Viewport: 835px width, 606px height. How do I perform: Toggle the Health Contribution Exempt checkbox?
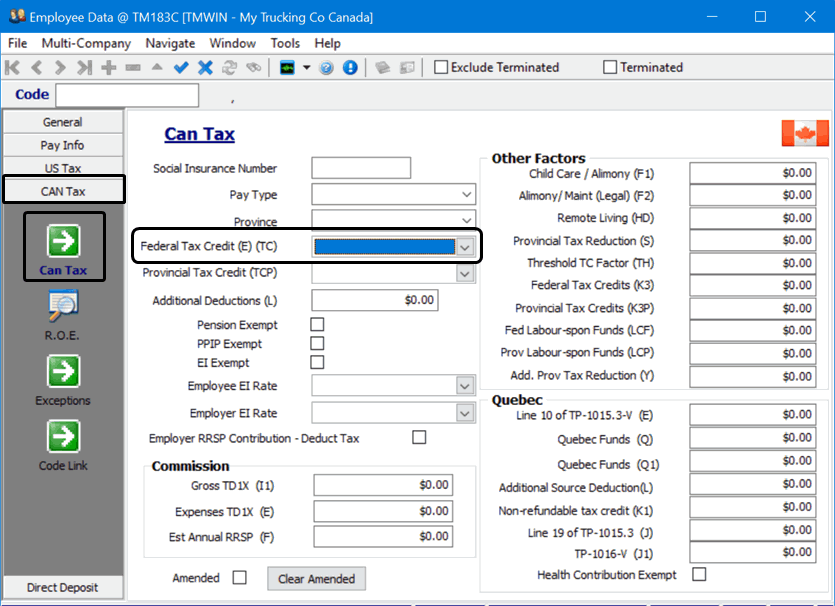click(699, 574)
